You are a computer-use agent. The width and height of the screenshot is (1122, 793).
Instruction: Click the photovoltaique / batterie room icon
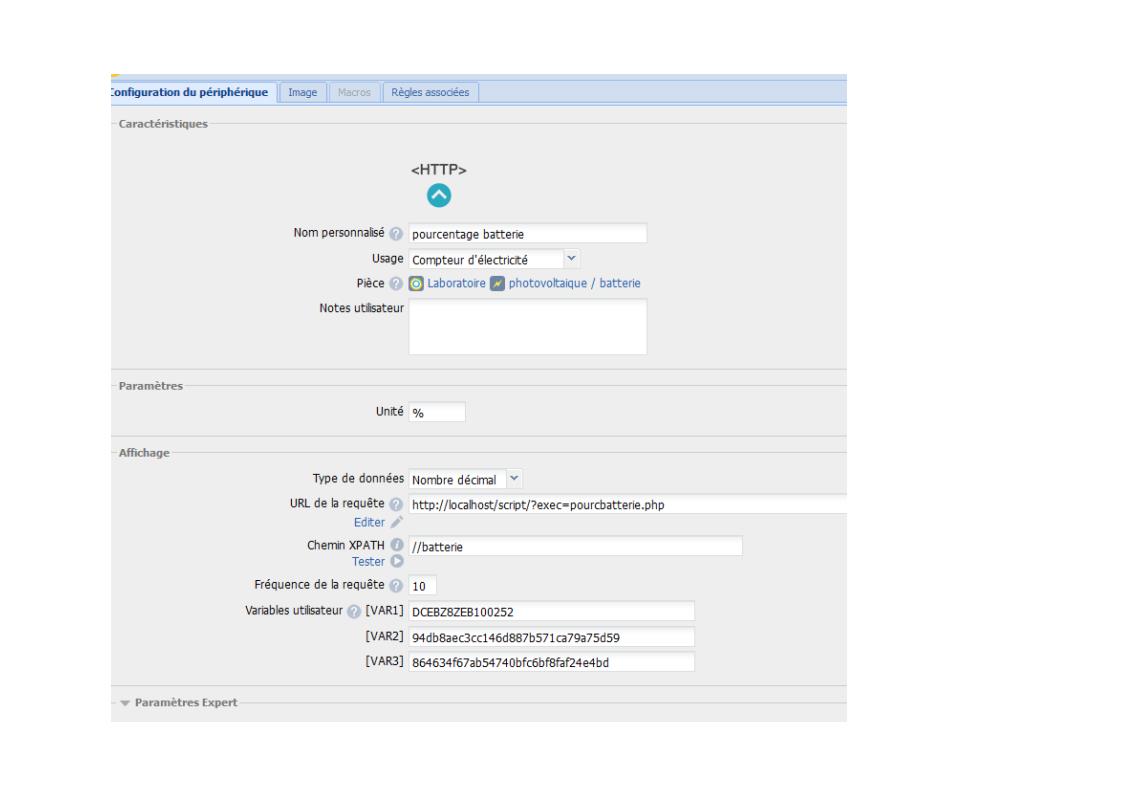coord(498,284)
